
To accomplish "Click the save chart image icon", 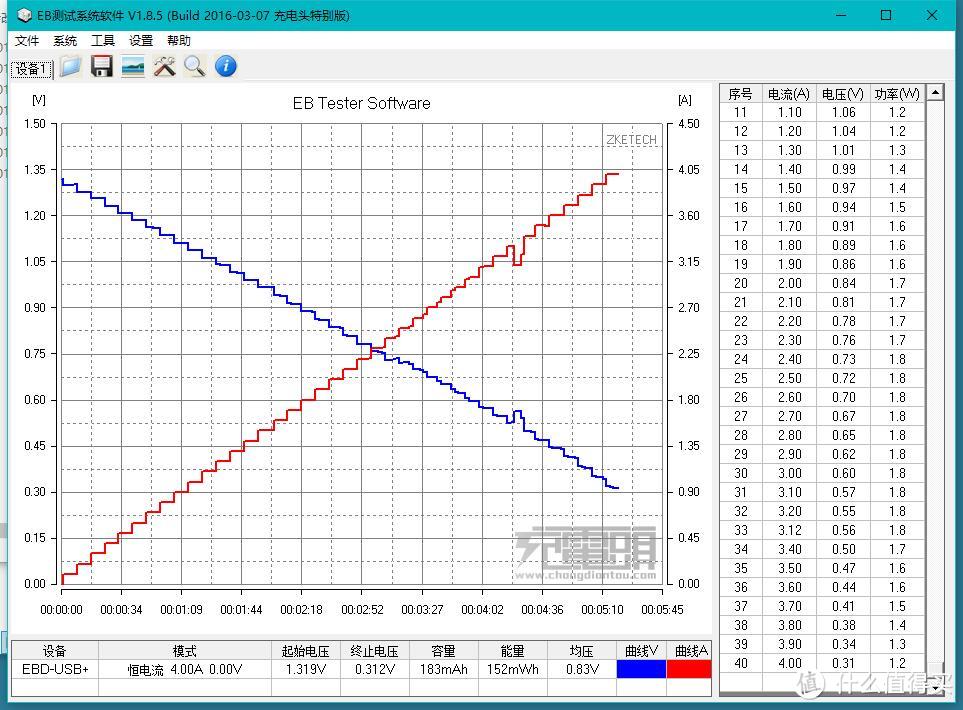I will click(133, 66).
